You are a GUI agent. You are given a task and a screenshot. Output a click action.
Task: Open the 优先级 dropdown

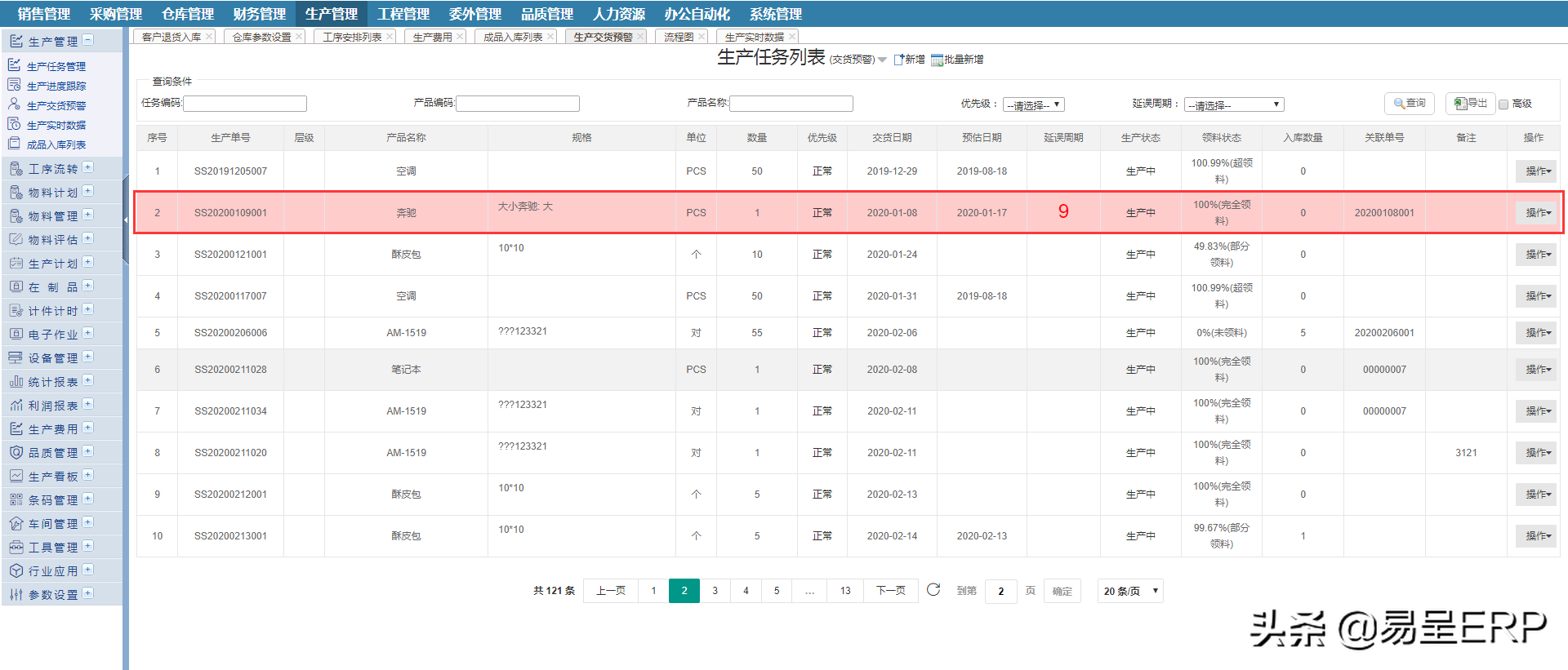(x=1033, y=104)
